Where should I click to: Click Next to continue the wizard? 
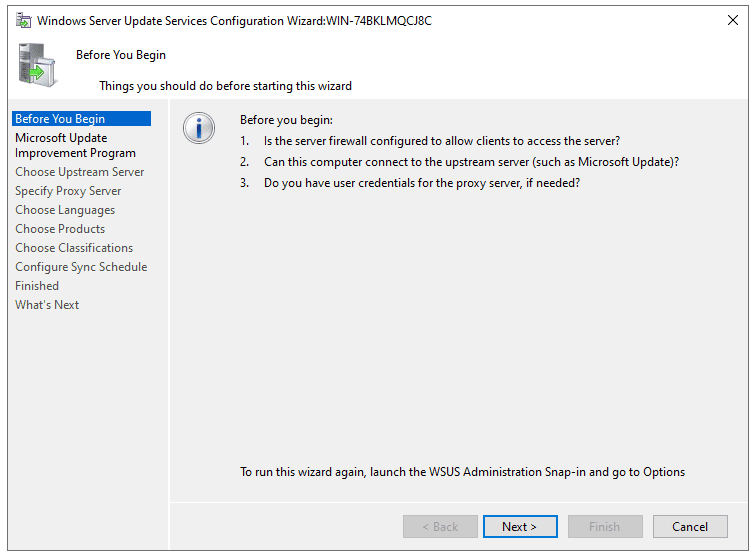(x=520, y=527)
